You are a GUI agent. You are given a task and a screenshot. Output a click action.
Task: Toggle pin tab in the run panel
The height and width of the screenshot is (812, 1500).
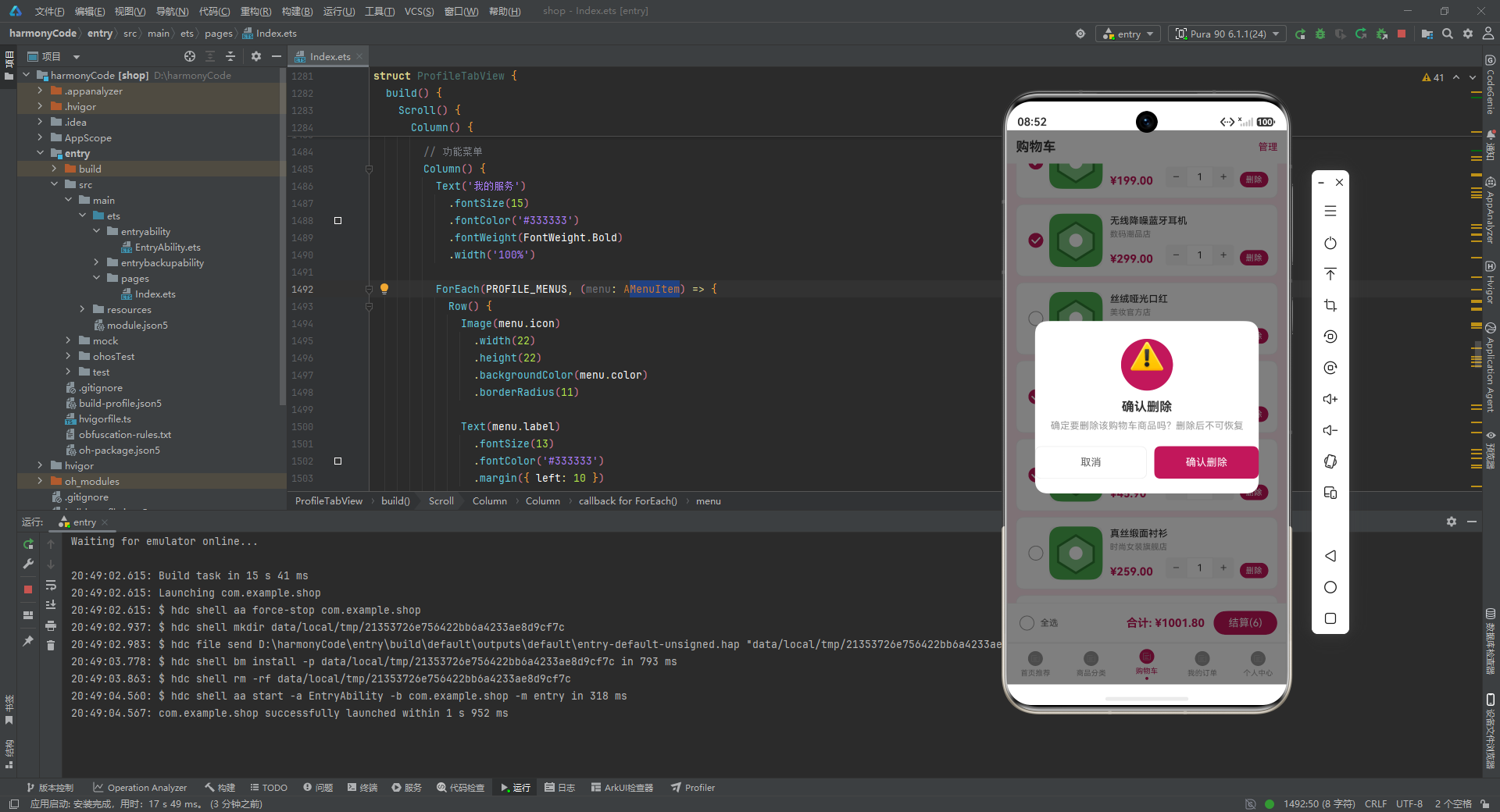28,640
